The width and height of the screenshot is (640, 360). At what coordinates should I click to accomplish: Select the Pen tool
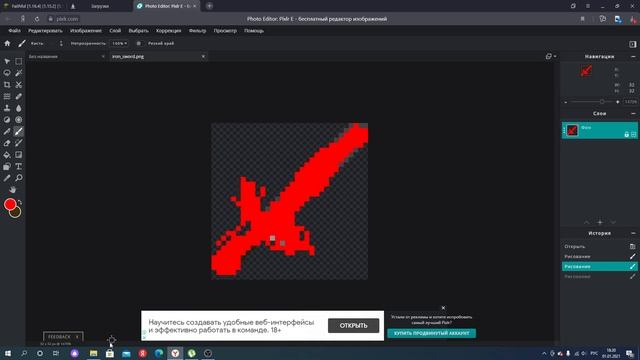(x=7, y=131)
